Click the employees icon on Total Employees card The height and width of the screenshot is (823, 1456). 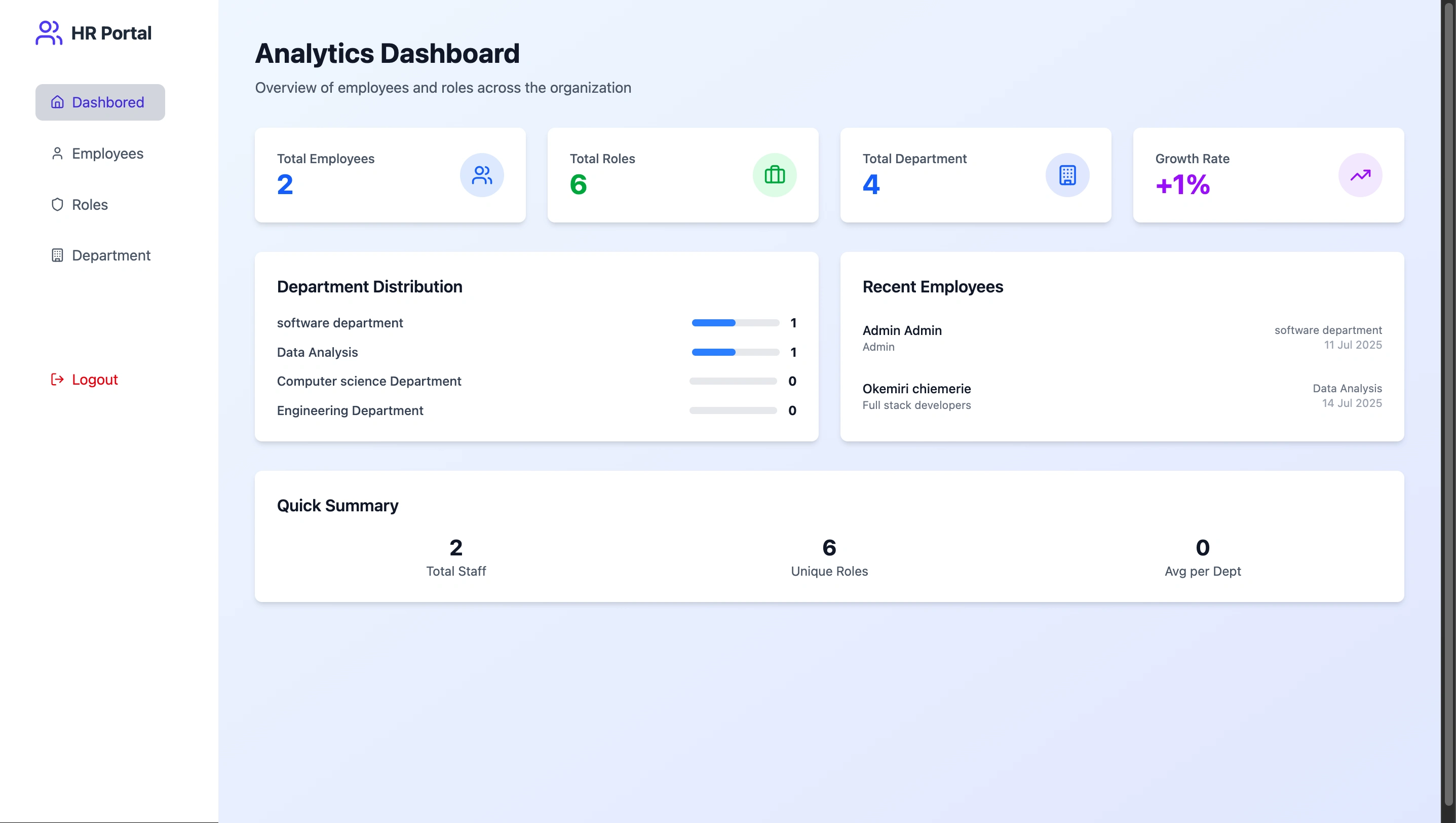click(x=482, y=175)
